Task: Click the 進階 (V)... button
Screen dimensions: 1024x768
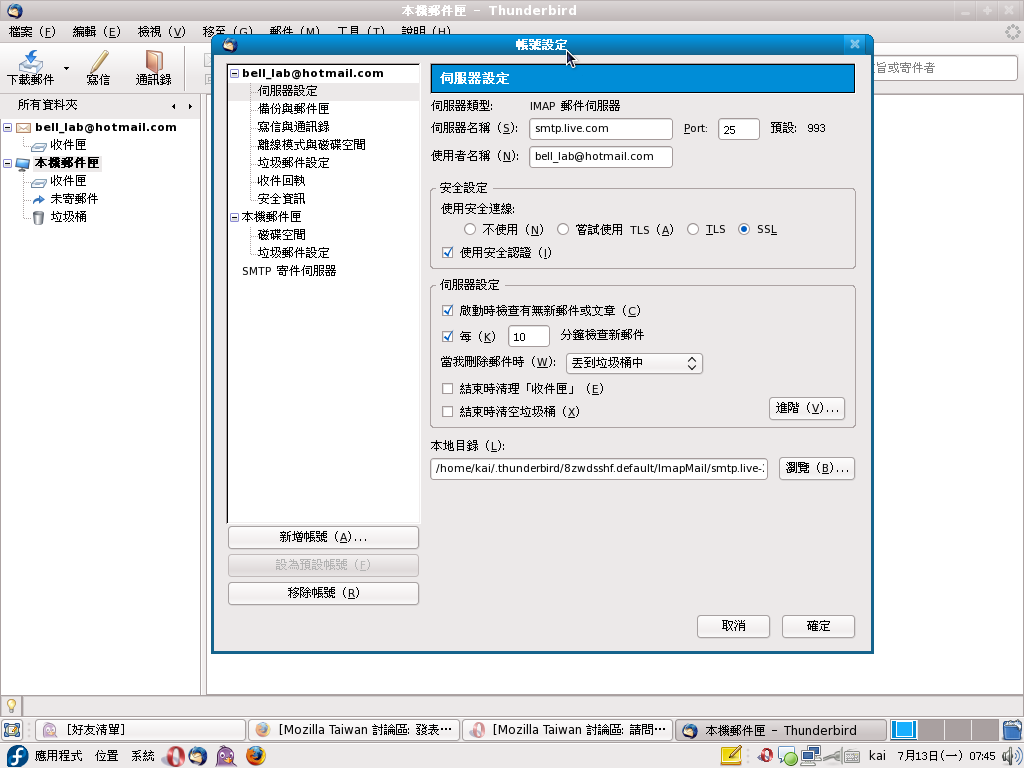Action: 807,408
